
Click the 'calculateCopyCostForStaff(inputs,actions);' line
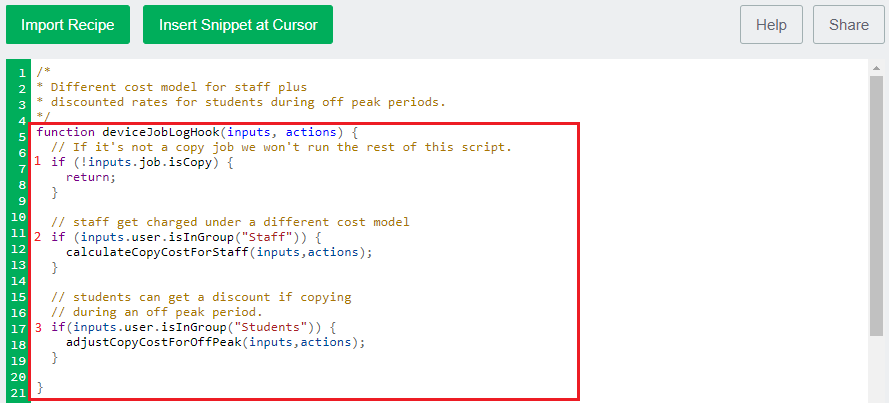tap(219, 252)
